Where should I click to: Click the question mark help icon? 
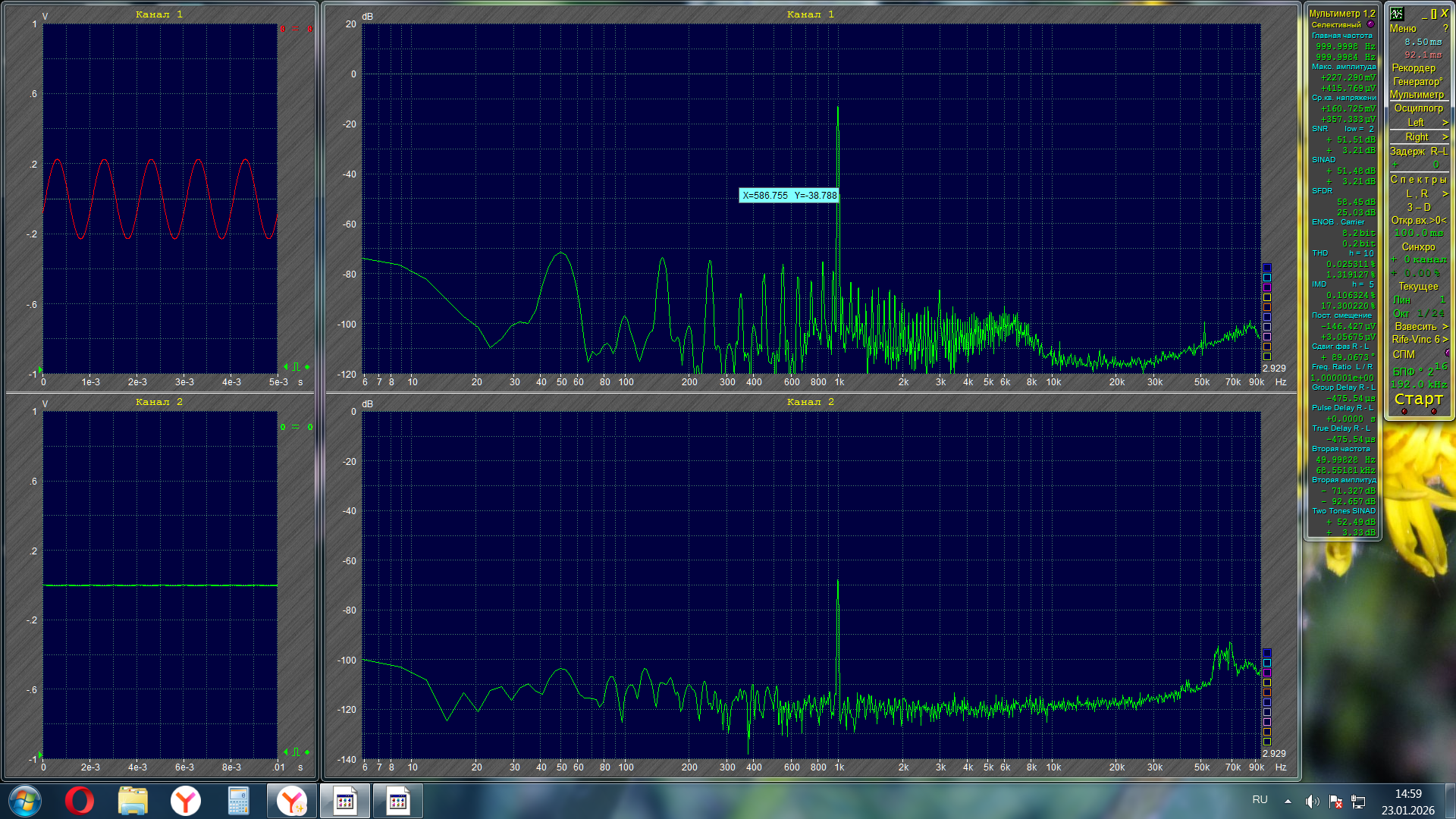[x=1445, y=28]
